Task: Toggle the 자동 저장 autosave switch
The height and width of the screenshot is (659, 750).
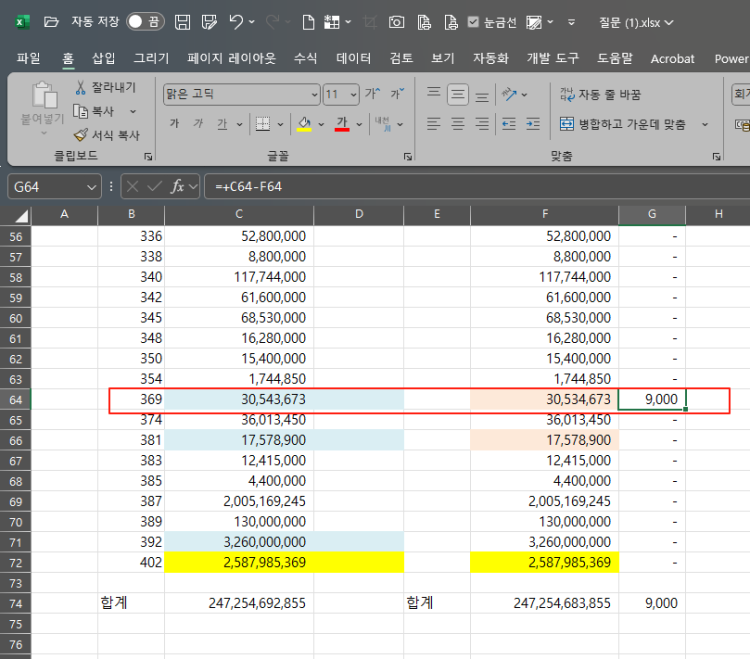Action: [x=145, y=22]
